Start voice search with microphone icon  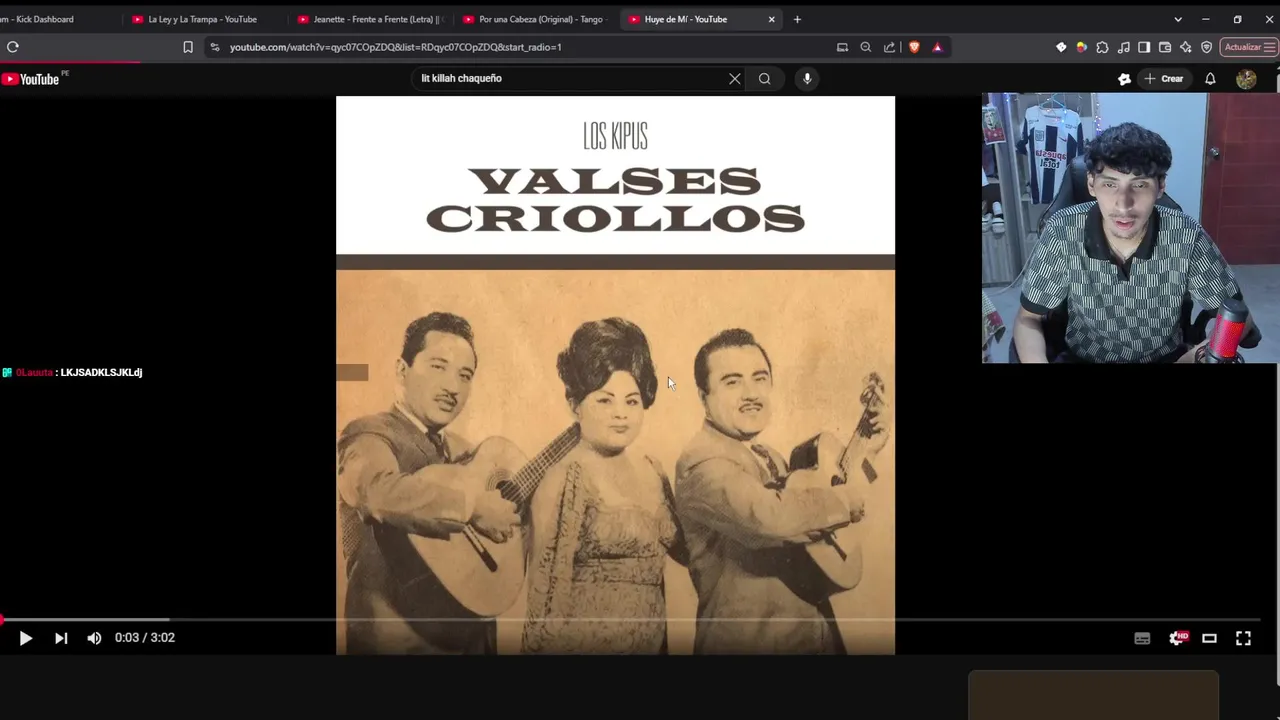pyautogui.click(x=807, y=78)
